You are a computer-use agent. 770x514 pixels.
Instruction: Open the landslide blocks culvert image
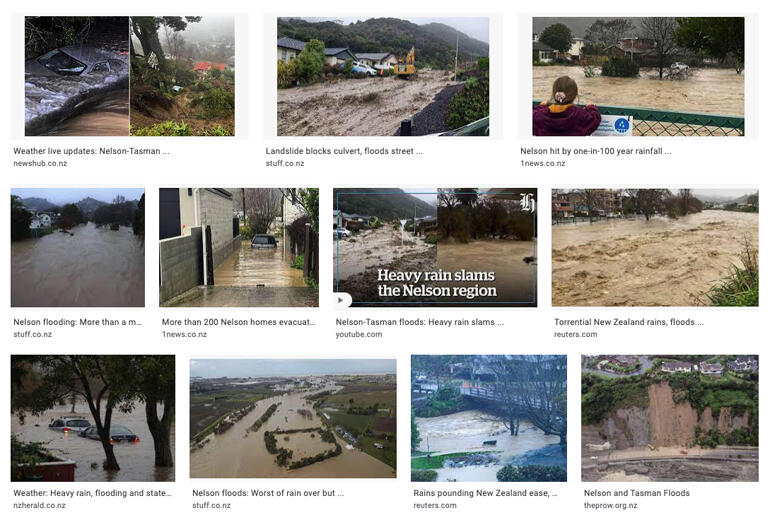(383, 76)
